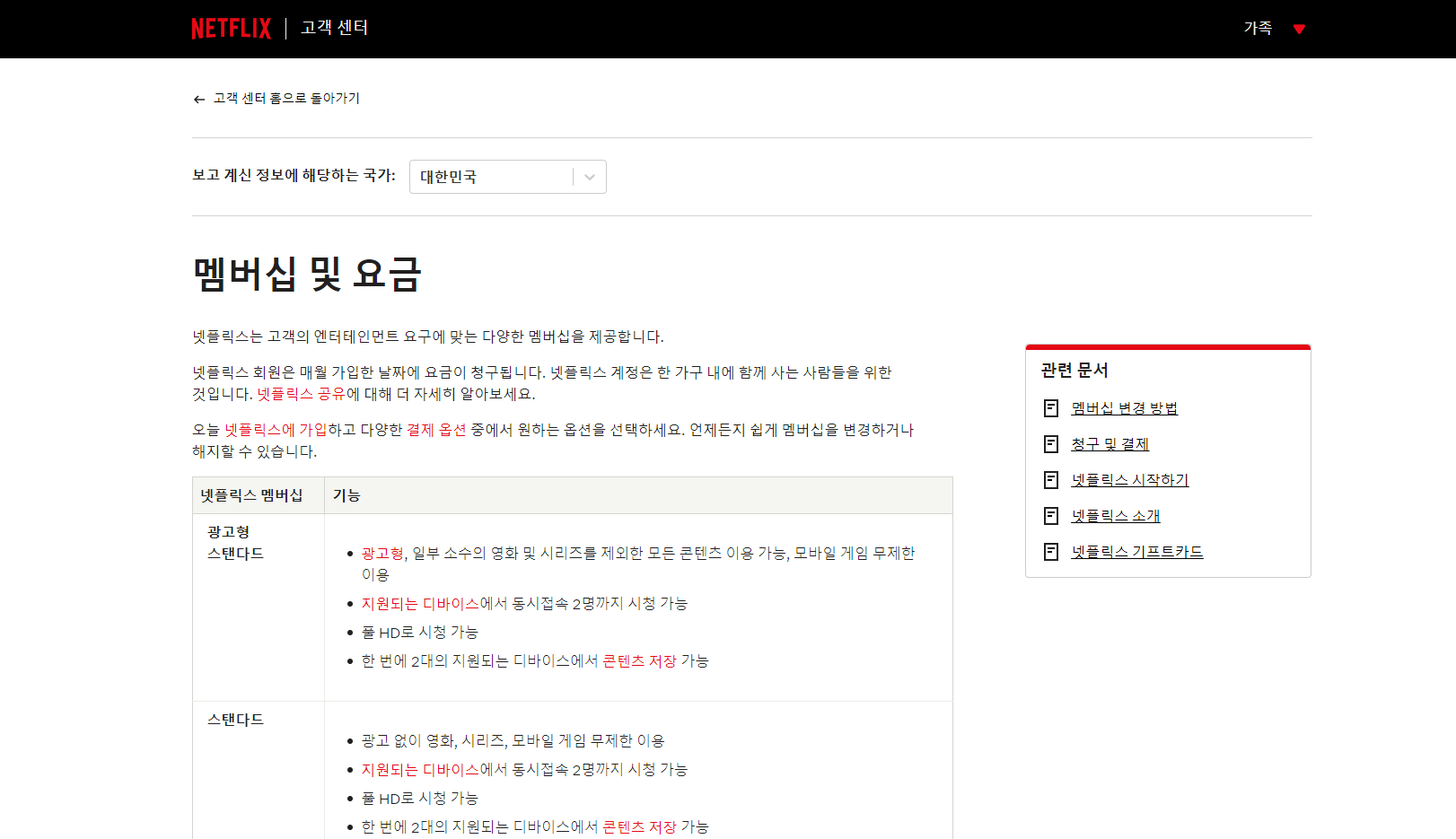Open related article 넷플릭스 시작하기
Viewport: 1456px width, 839px height.
1129,480
